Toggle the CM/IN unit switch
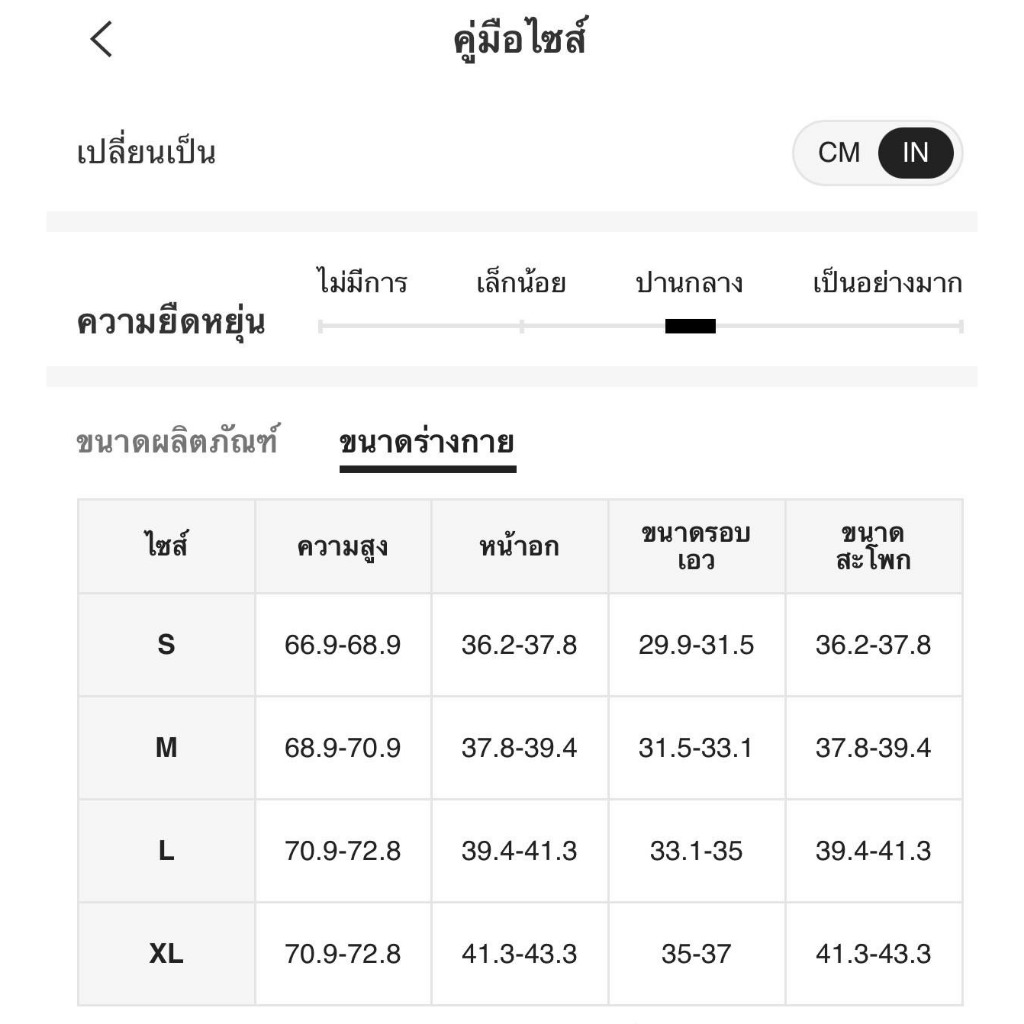This screenshot has width=1024, height=1024. point(877,152)
